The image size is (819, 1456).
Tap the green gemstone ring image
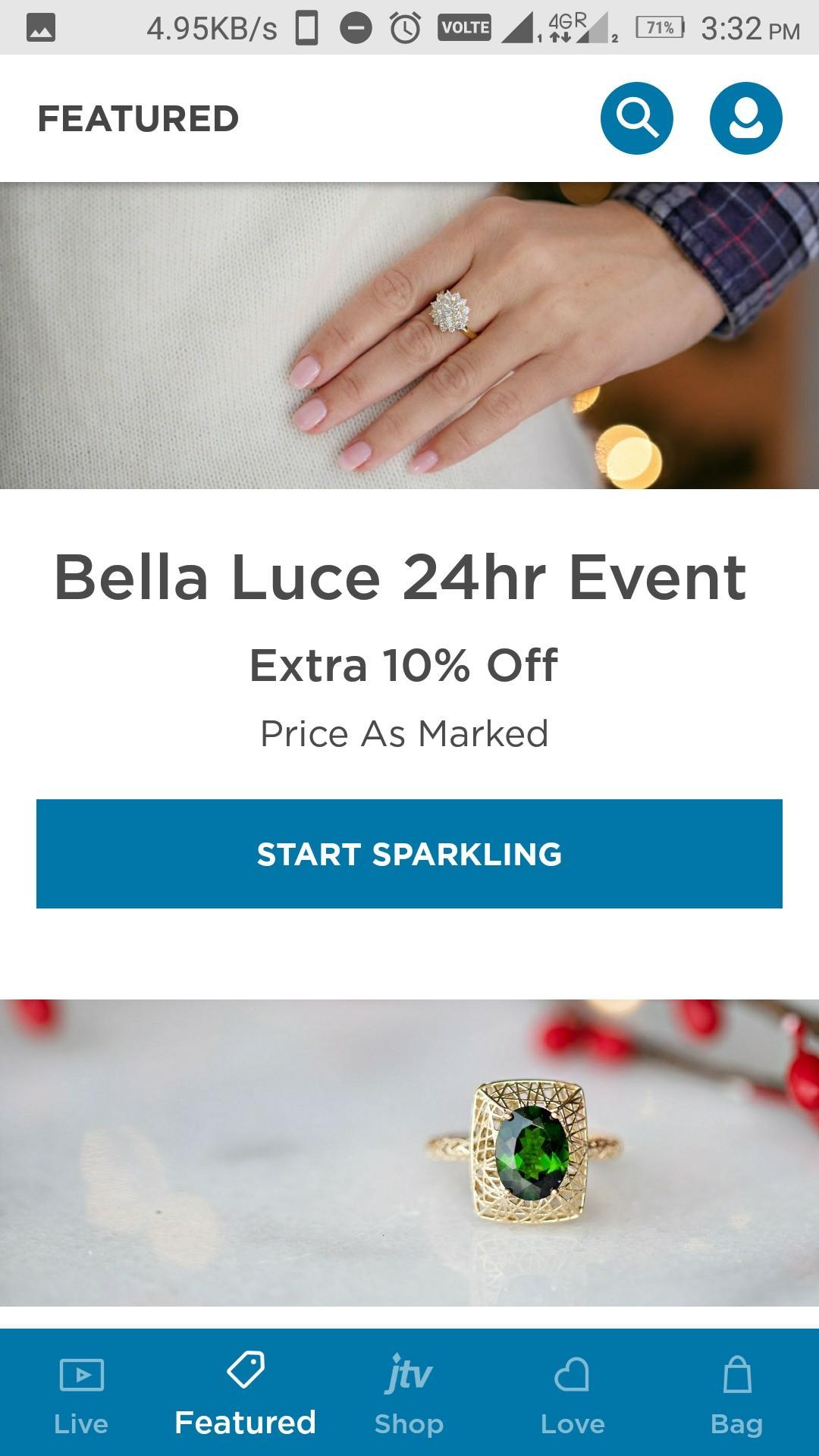coord(531,1153)
